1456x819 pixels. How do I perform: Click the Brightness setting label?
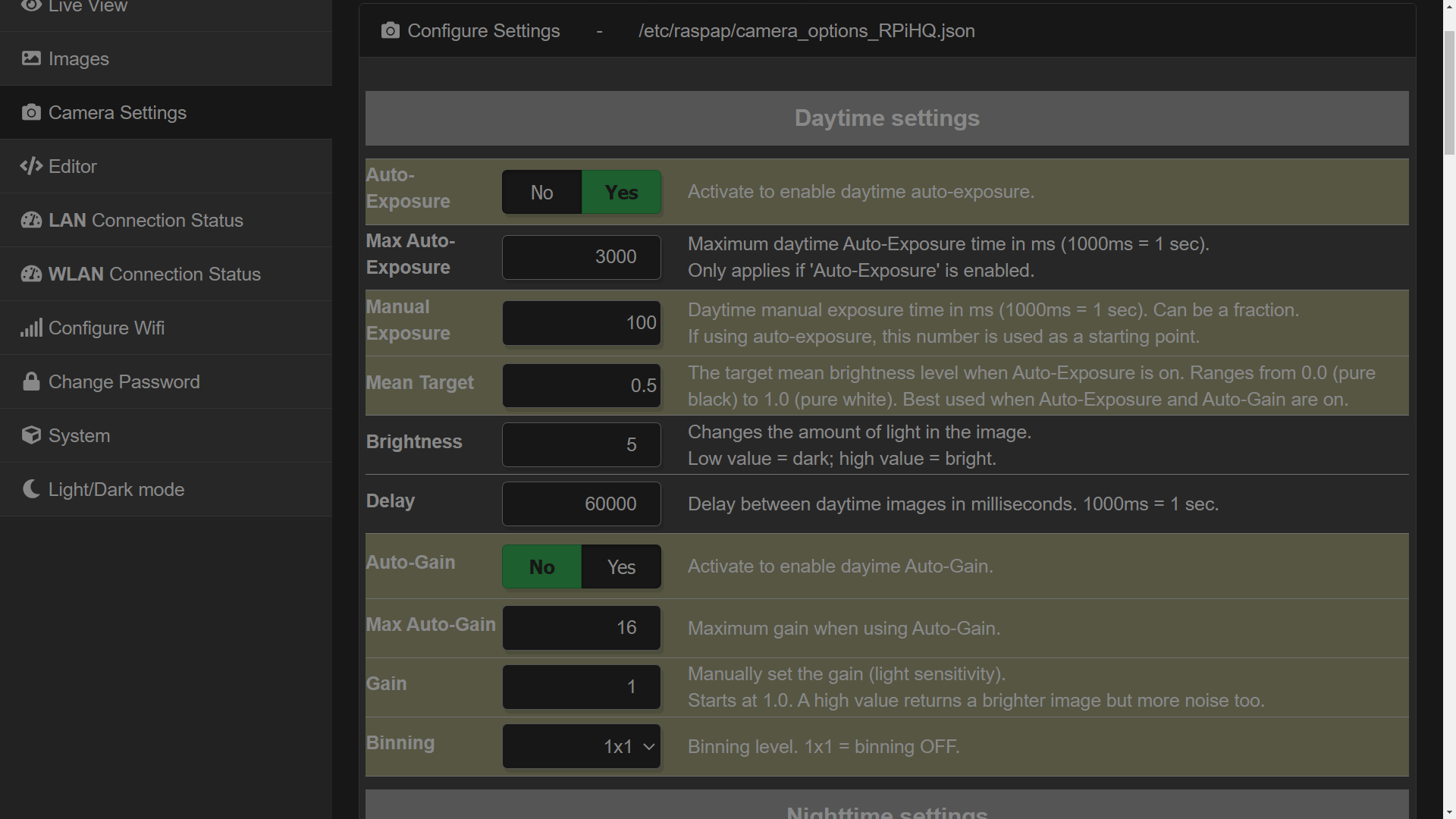point(414,441)
